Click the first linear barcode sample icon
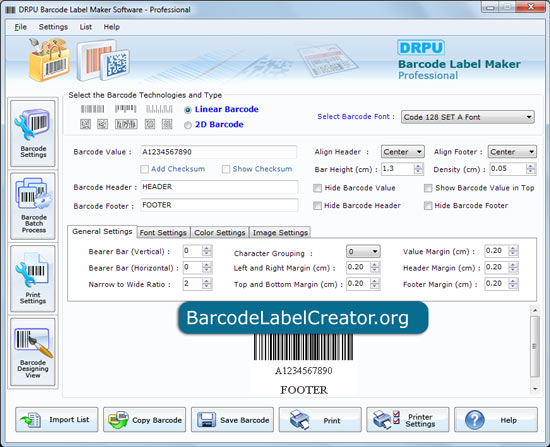 click(x=93, y=109)
